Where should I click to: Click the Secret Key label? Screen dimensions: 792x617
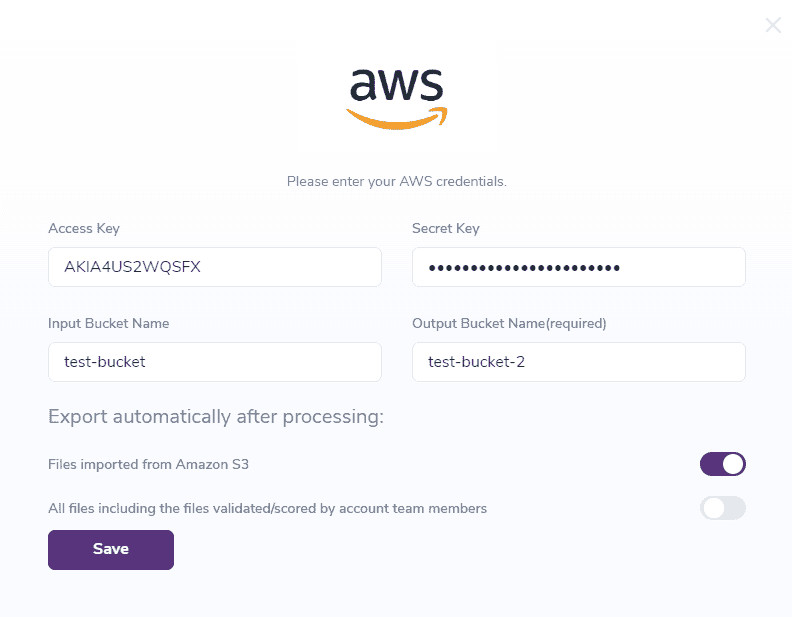[x=446, y=228]
